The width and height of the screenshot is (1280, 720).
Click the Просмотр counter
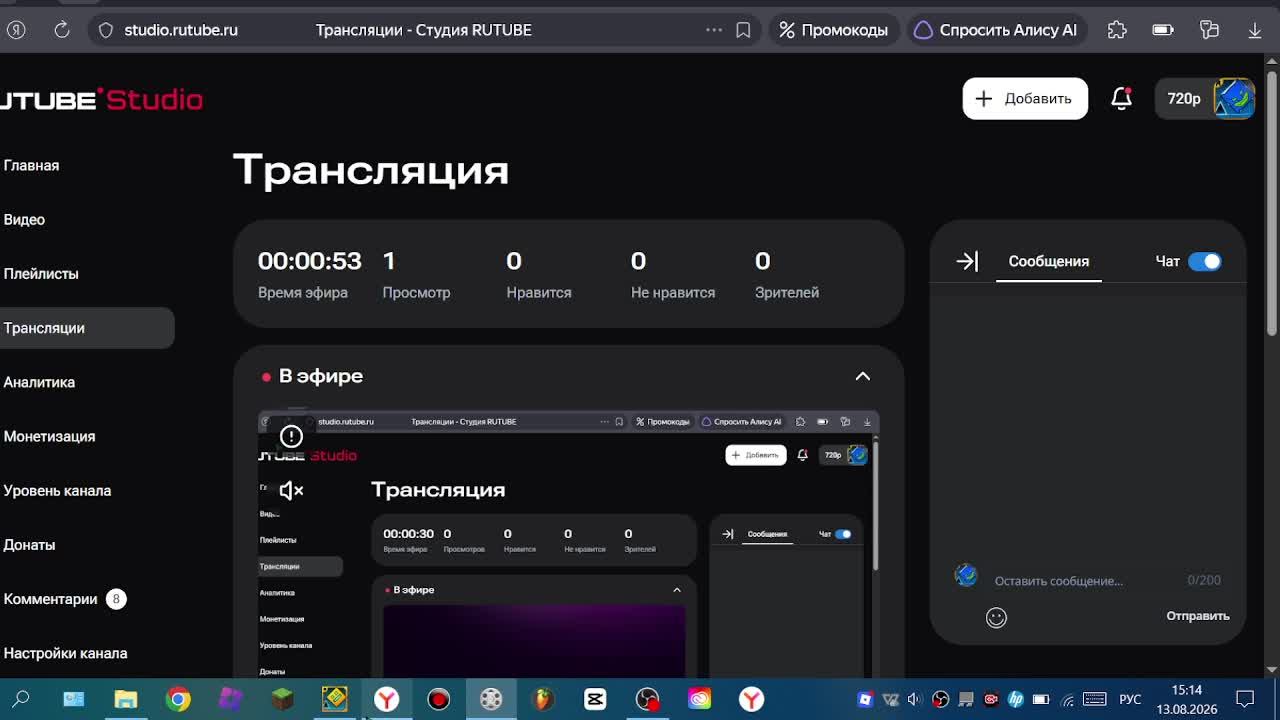point(416,275)
